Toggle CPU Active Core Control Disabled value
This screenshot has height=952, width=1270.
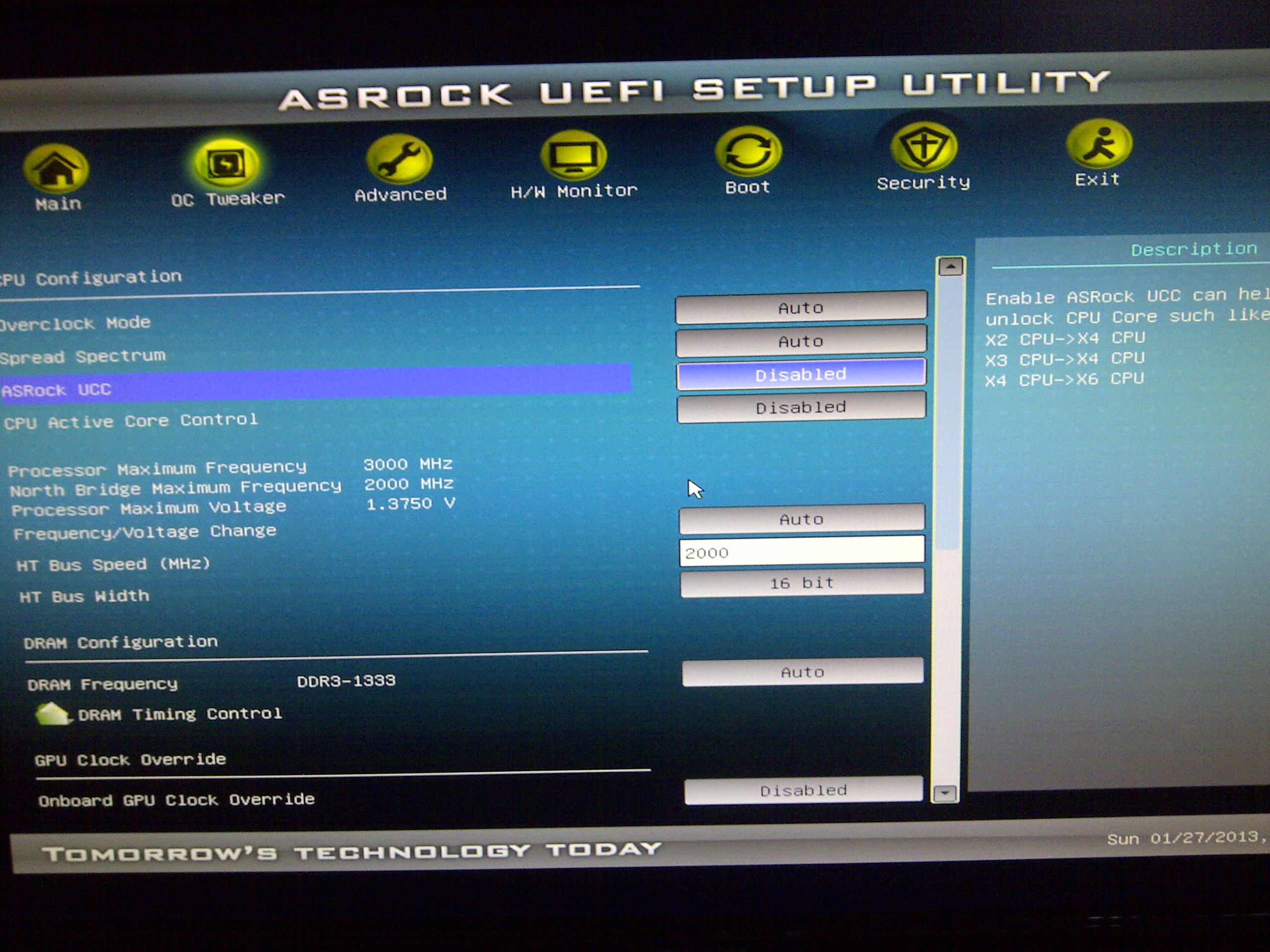click(x=801, y=408)
